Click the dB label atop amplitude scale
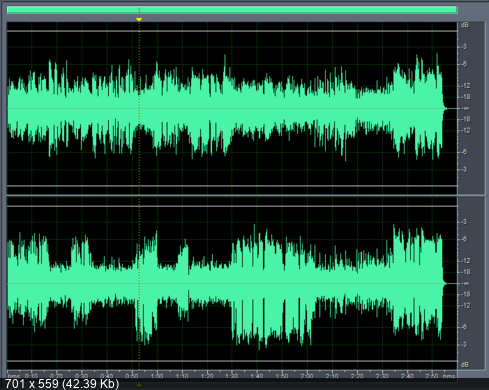 coord(465,25)
